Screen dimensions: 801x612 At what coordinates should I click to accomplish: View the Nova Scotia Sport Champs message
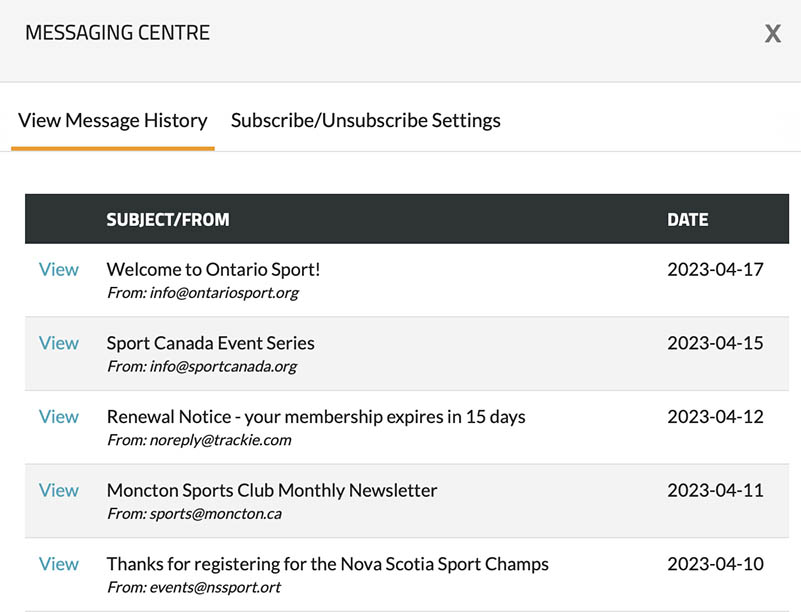point(58,564)
